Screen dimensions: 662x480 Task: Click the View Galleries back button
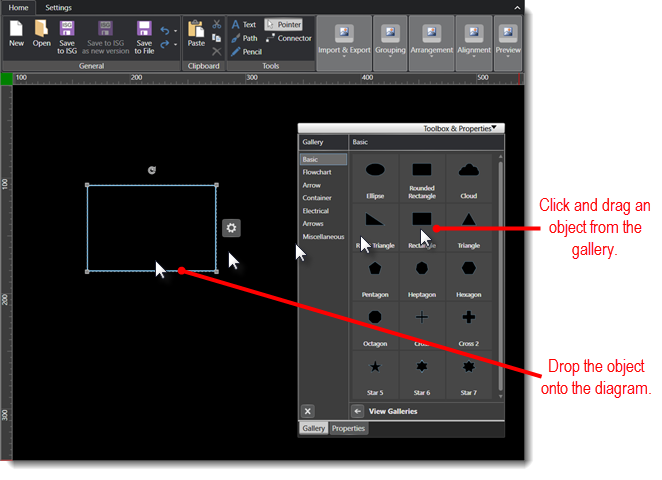pos(357,411)
